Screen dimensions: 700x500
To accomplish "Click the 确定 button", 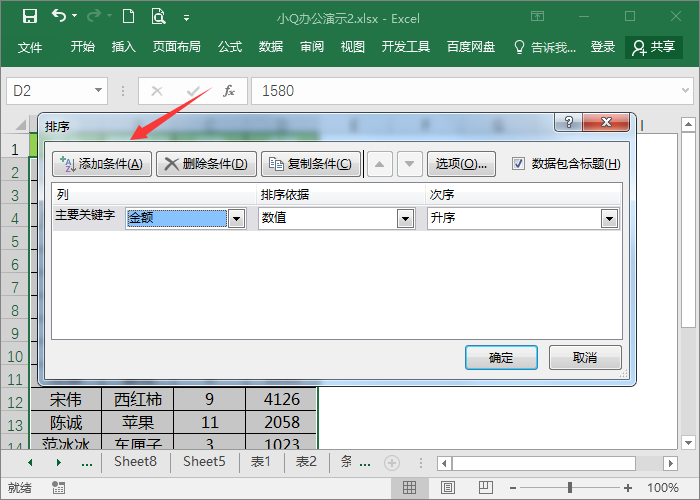I will click(501, 358).
